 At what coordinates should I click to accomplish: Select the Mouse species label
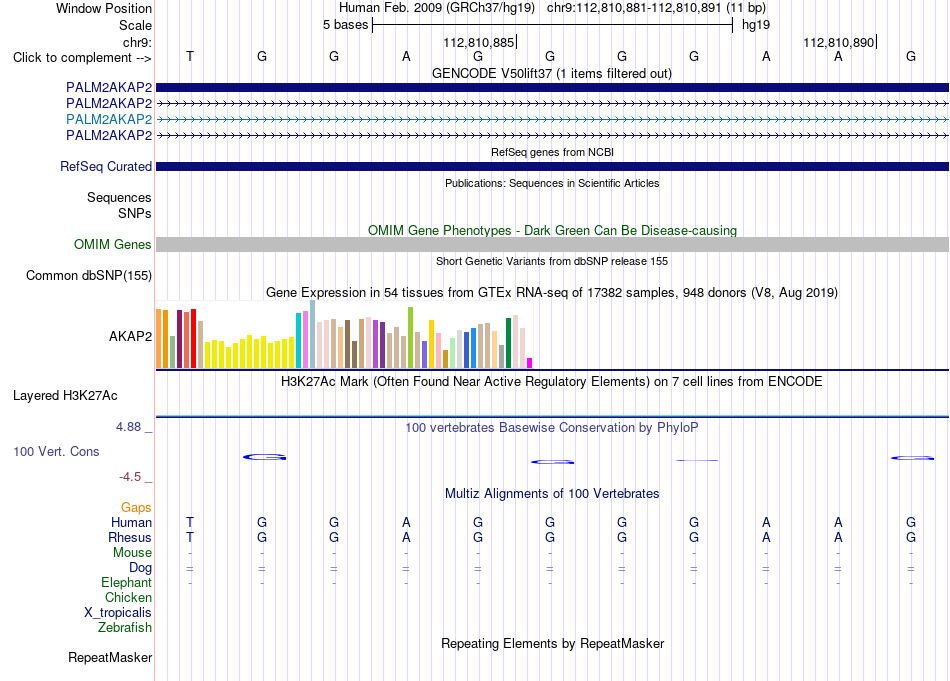(132, 553)
